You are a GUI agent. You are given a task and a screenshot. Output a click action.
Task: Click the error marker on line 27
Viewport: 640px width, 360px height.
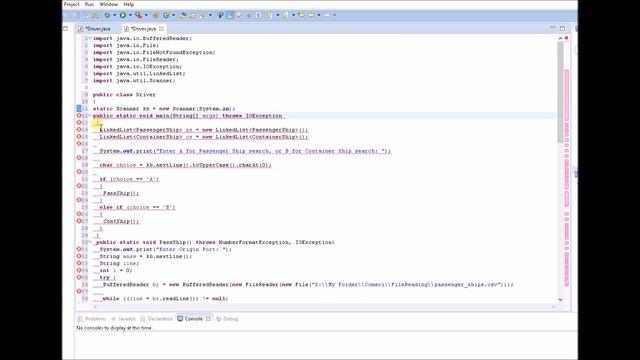[x=79, y=221]
